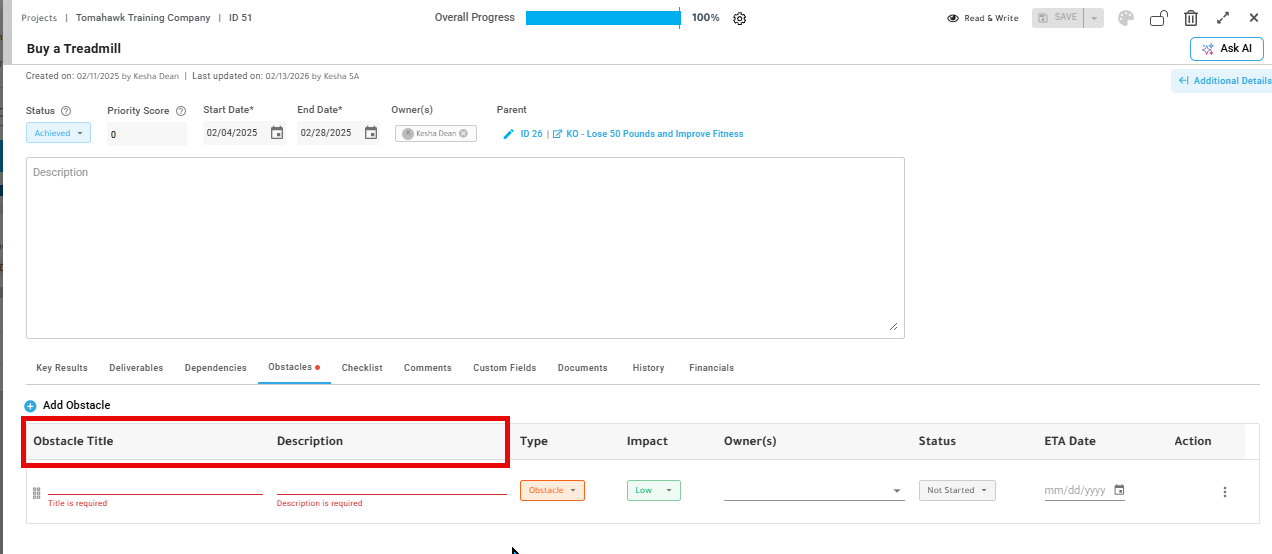Open the Start Date calendar picker

coord(277,133)
